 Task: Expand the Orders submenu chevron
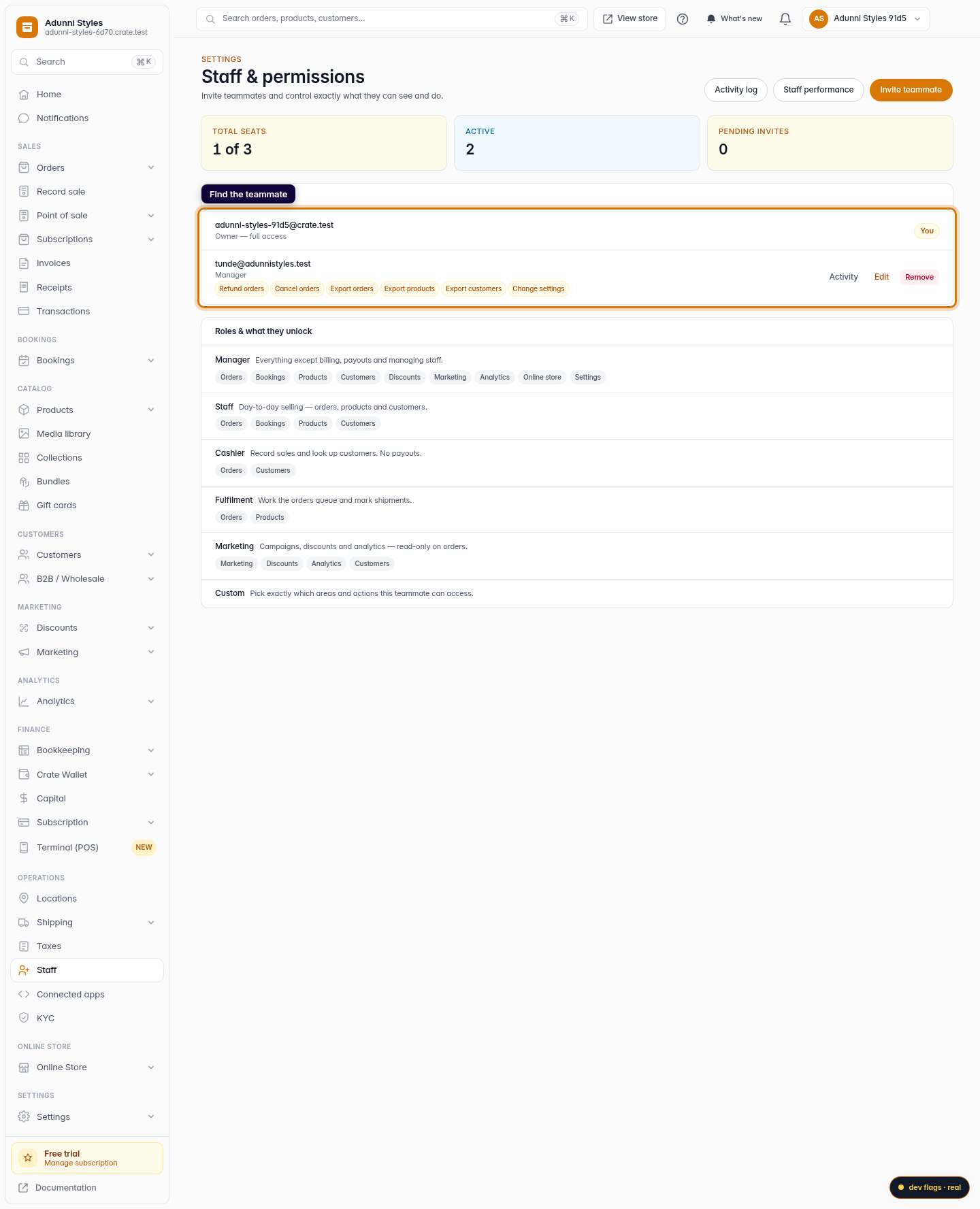151,168
